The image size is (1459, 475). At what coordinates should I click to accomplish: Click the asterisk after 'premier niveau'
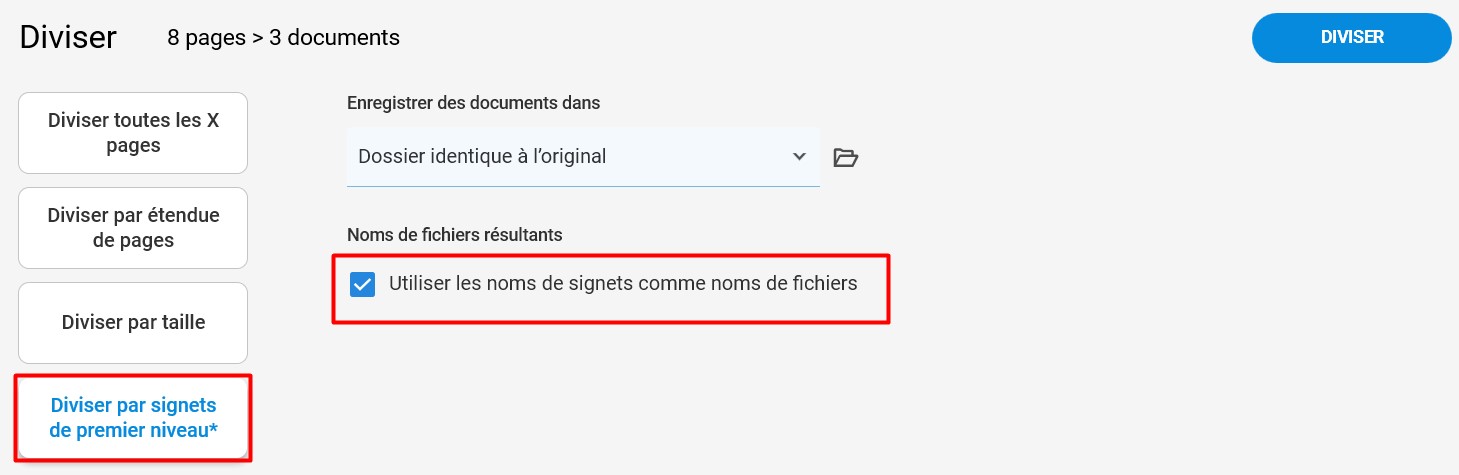[x=214, y=431]
